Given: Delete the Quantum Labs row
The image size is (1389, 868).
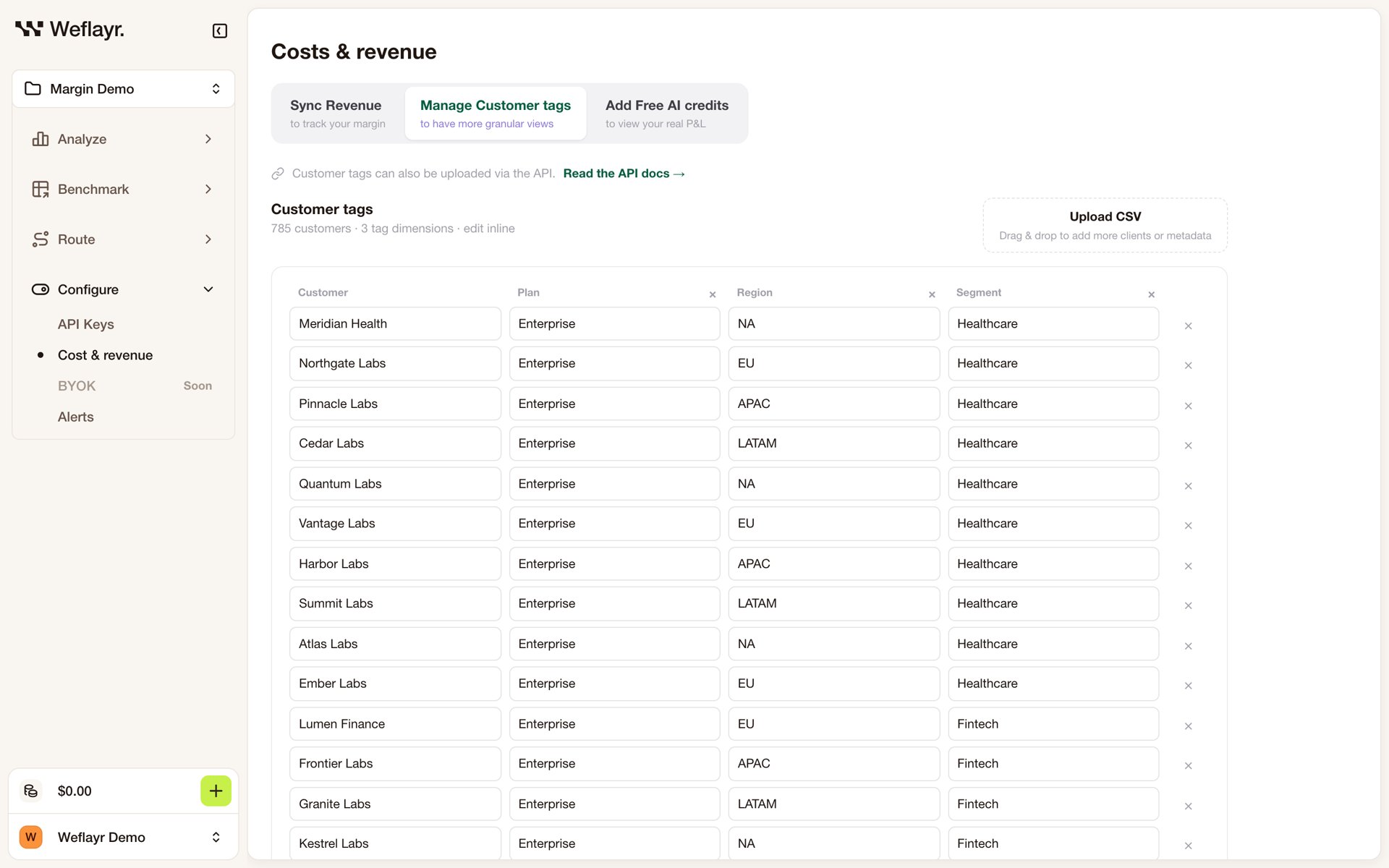Looking at the screenshot, I should point(1188,486).
